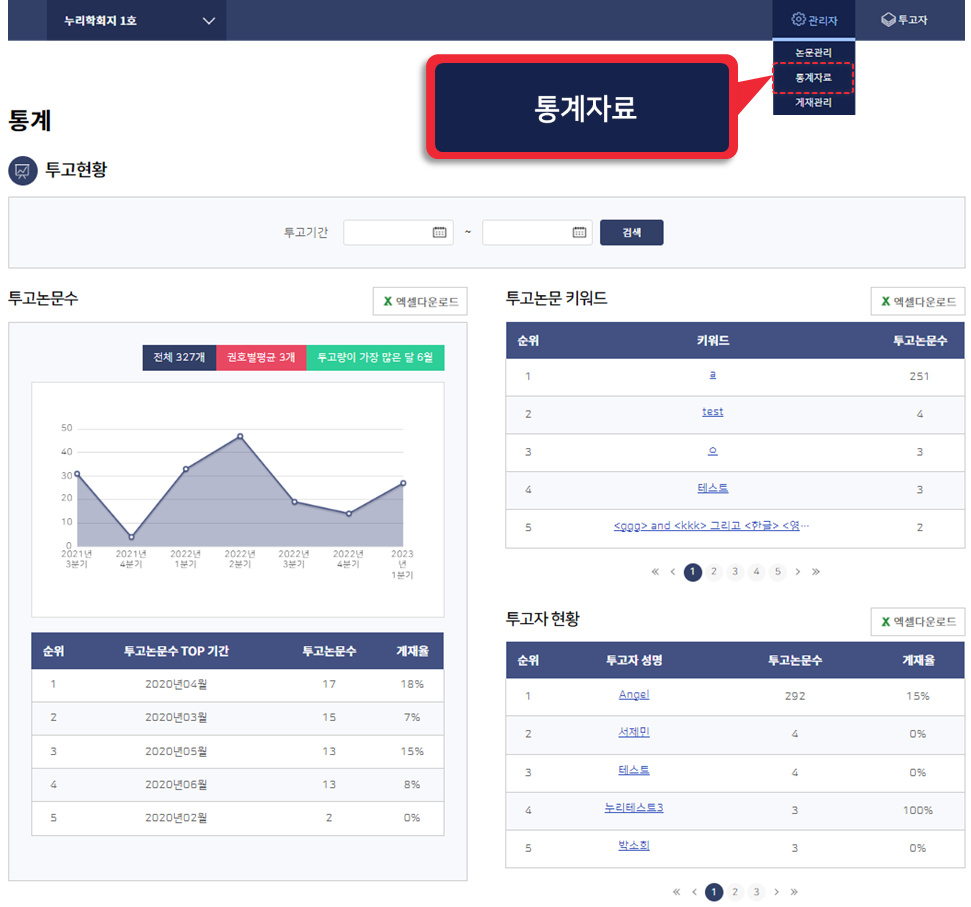Select 게재관리 from admin menu
The width and height of the screenshot is (971, 907).
813,102
